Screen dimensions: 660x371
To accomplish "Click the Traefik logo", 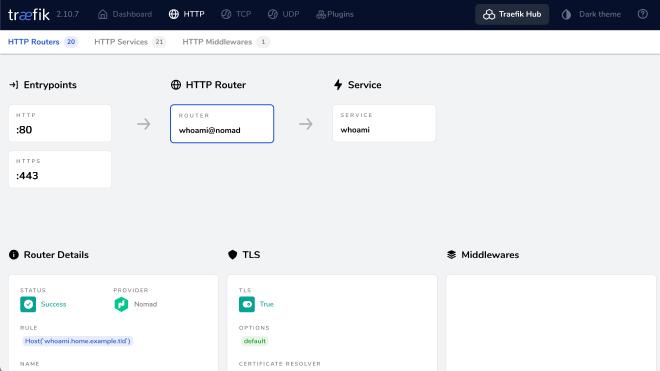I will [x=29, y=14].
